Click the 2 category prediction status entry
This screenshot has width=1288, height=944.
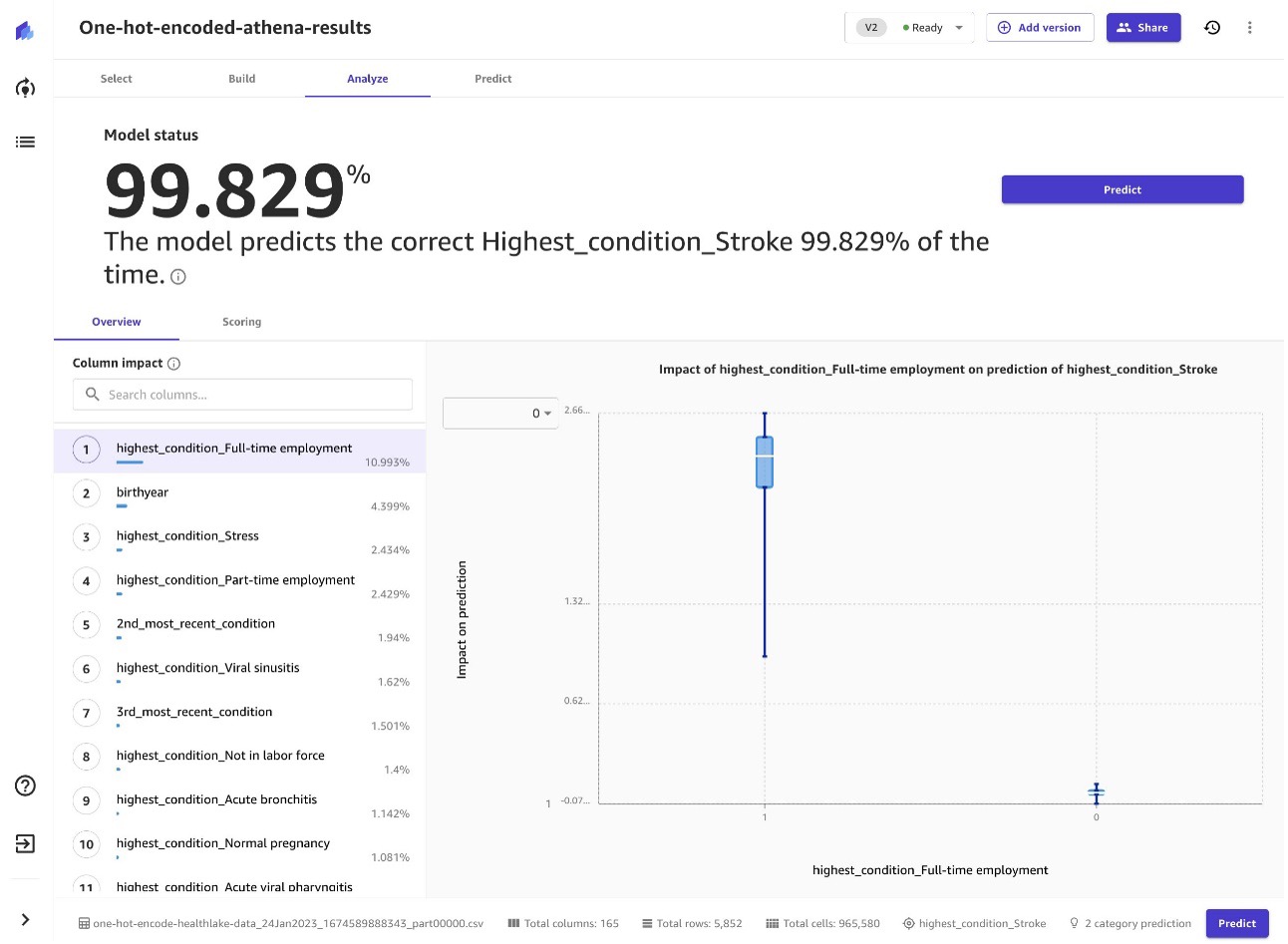1129,923
